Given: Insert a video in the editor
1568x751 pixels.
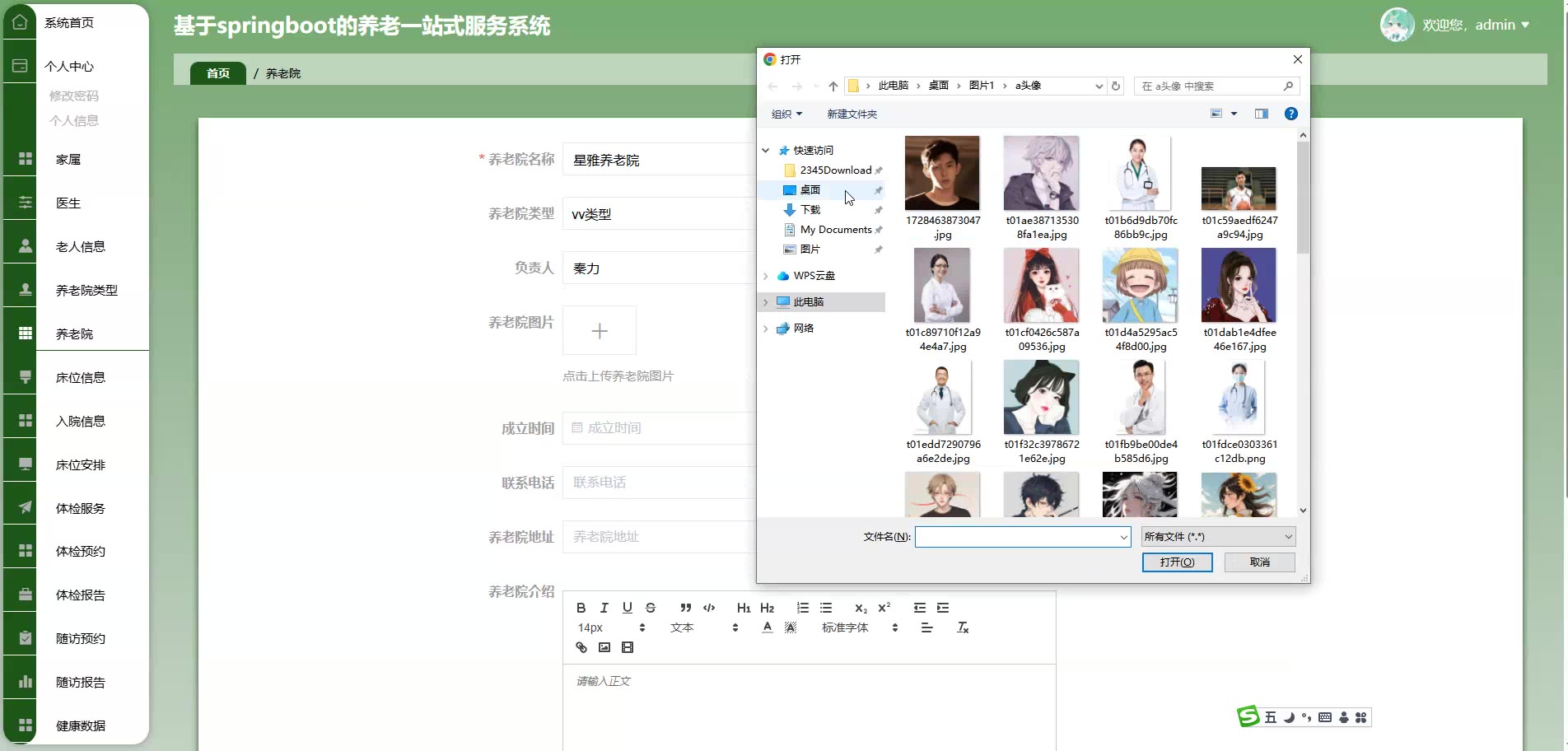Looking at the screenshot, I should (628, 647).
